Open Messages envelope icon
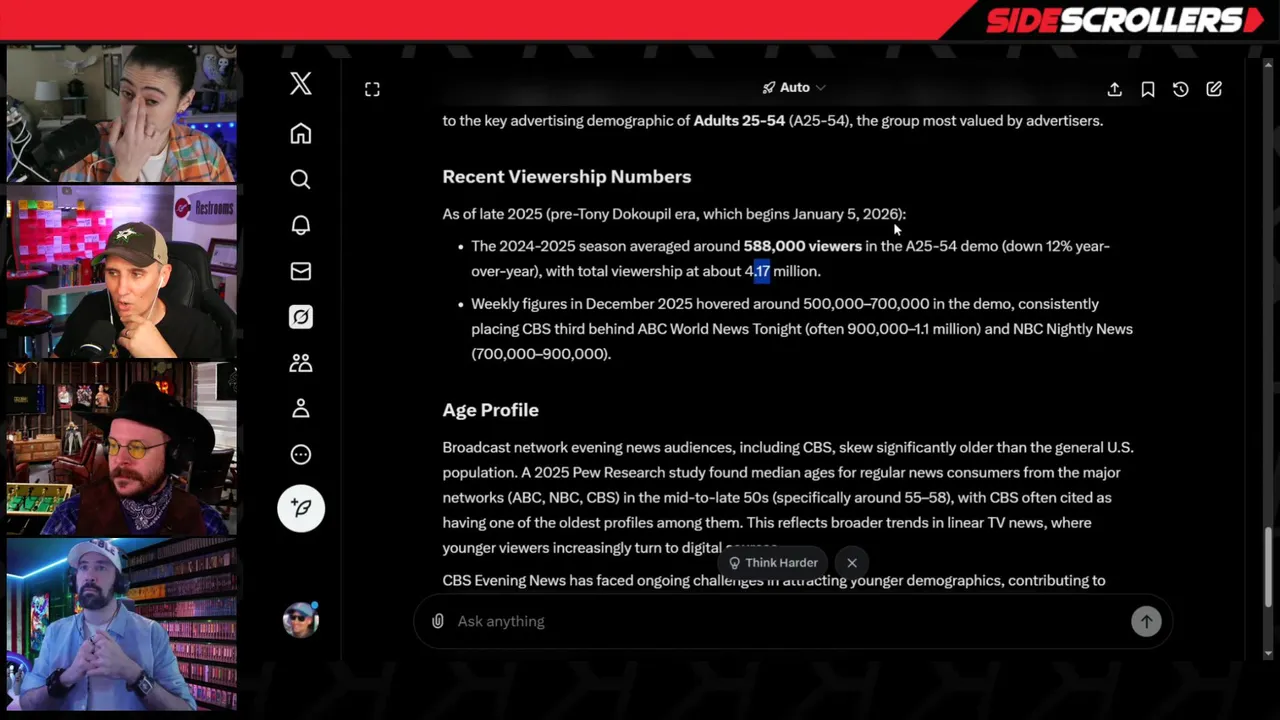The width and height of the screenshot is (1280, 720). [x=301, y=271]
